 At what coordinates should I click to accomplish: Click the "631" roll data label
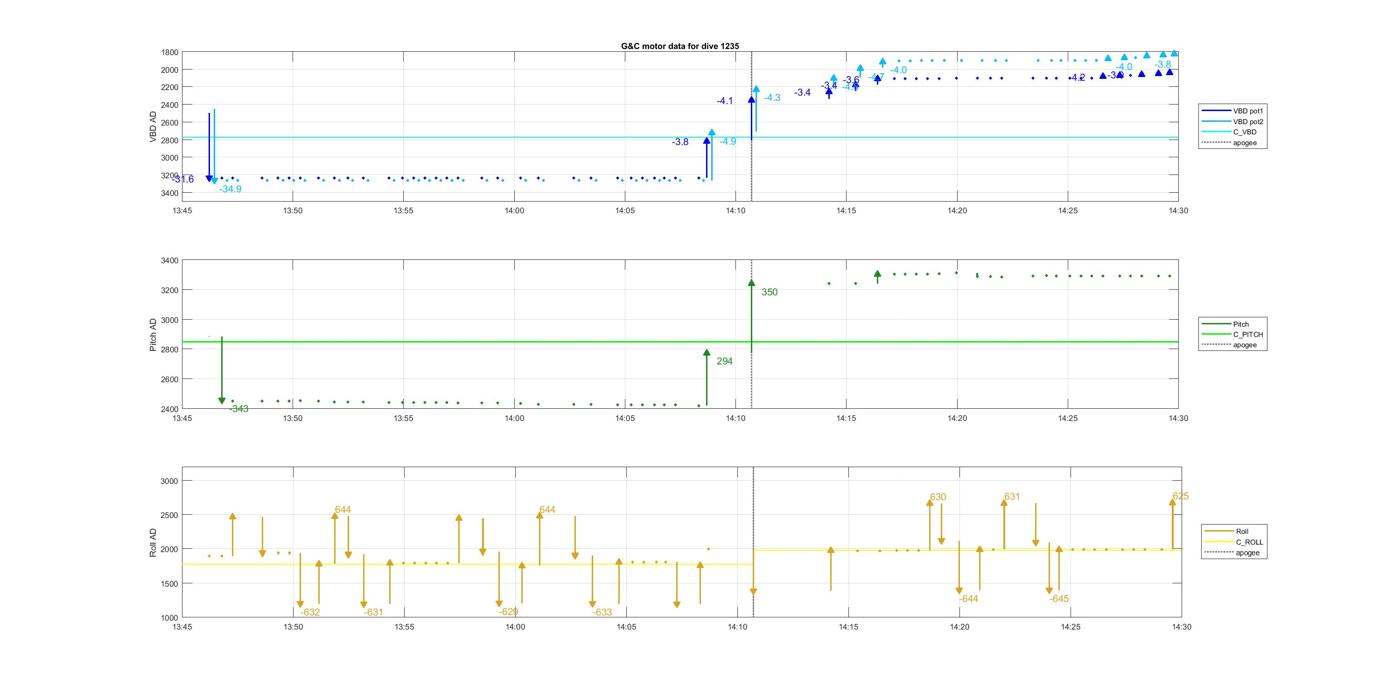1012,497
